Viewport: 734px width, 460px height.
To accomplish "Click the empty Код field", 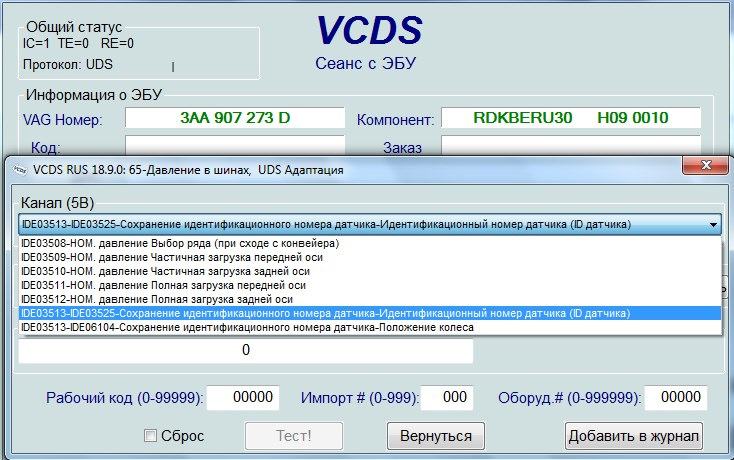I will point(235,145).
